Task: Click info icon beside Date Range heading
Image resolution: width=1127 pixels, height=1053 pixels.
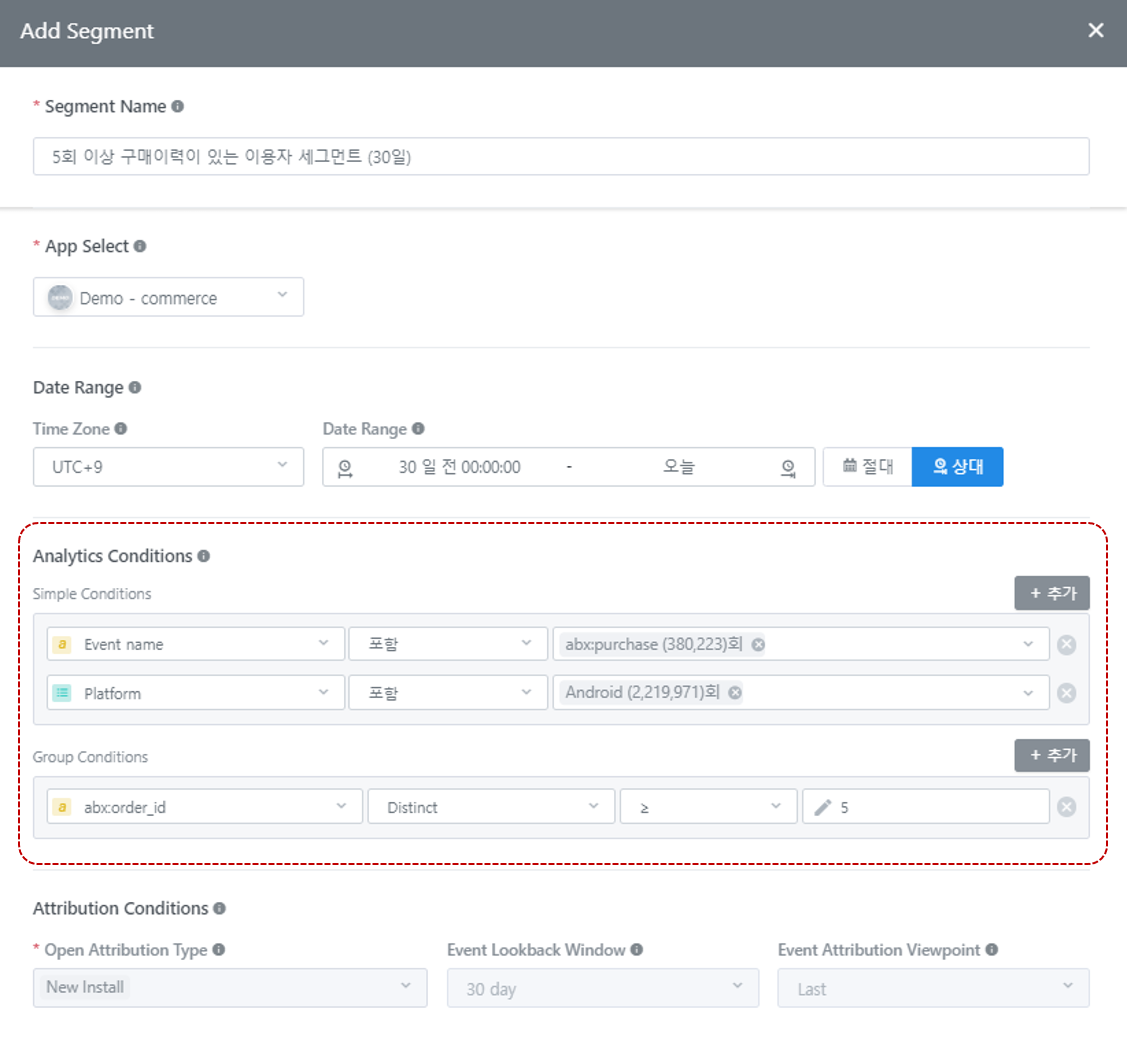Action: (x=134, y=387)
